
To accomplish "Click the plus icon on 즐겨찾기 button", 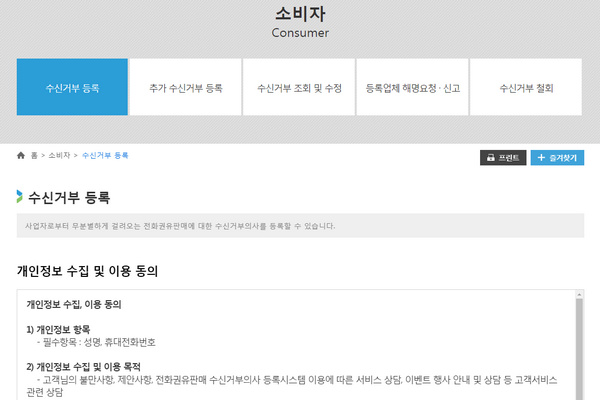I will pyautogui.click(x=541, y=158).
